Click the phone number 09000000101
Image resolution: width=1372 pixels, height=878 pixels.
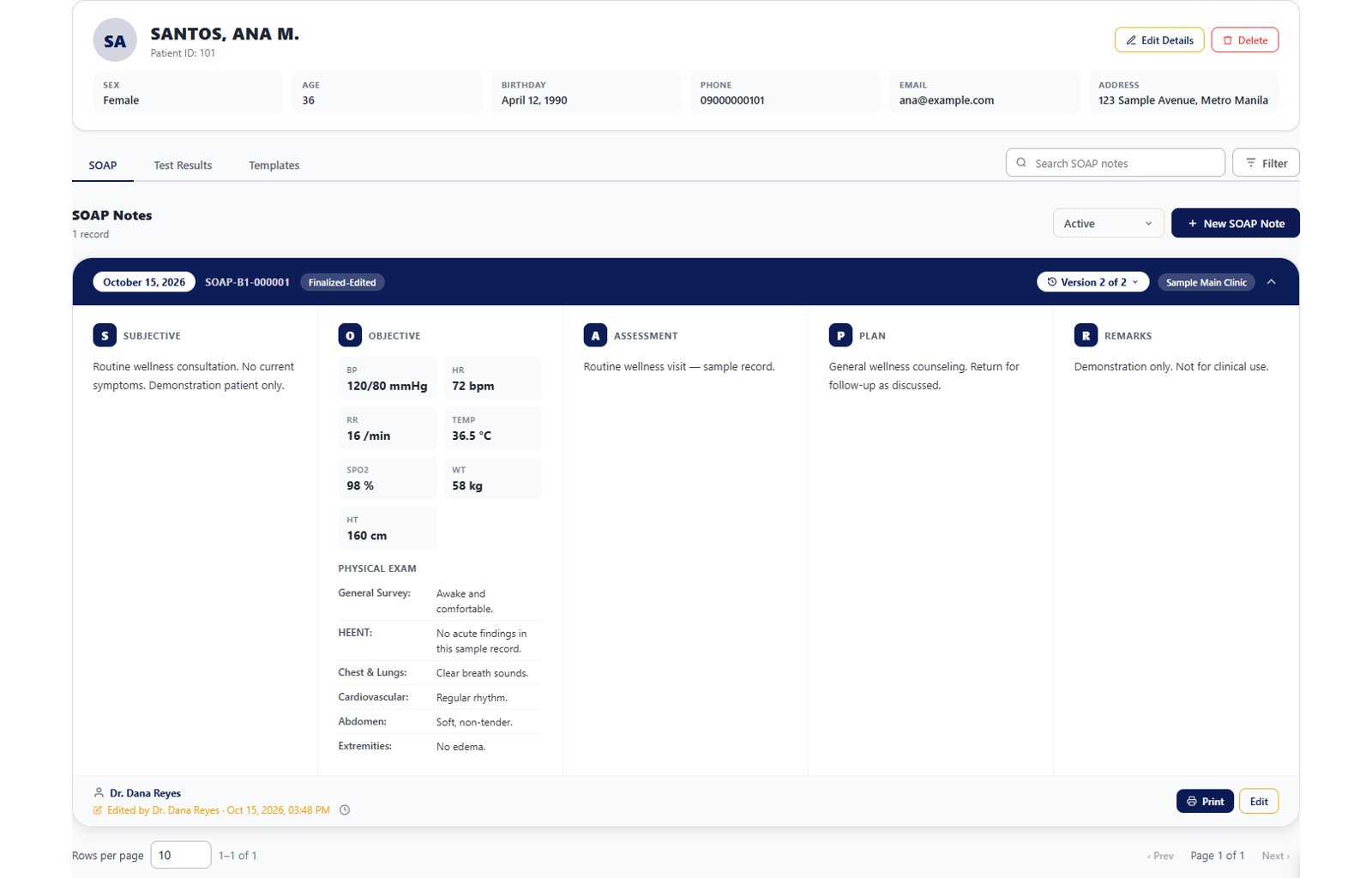[732, 100]
